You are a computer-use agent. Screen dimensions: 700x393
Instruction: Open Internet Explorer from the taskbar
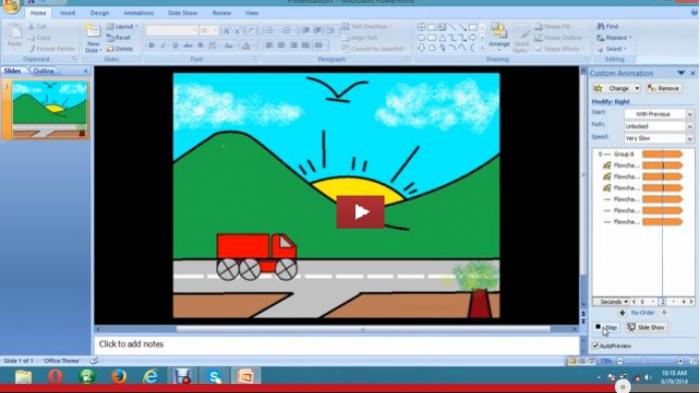point(150,376)
